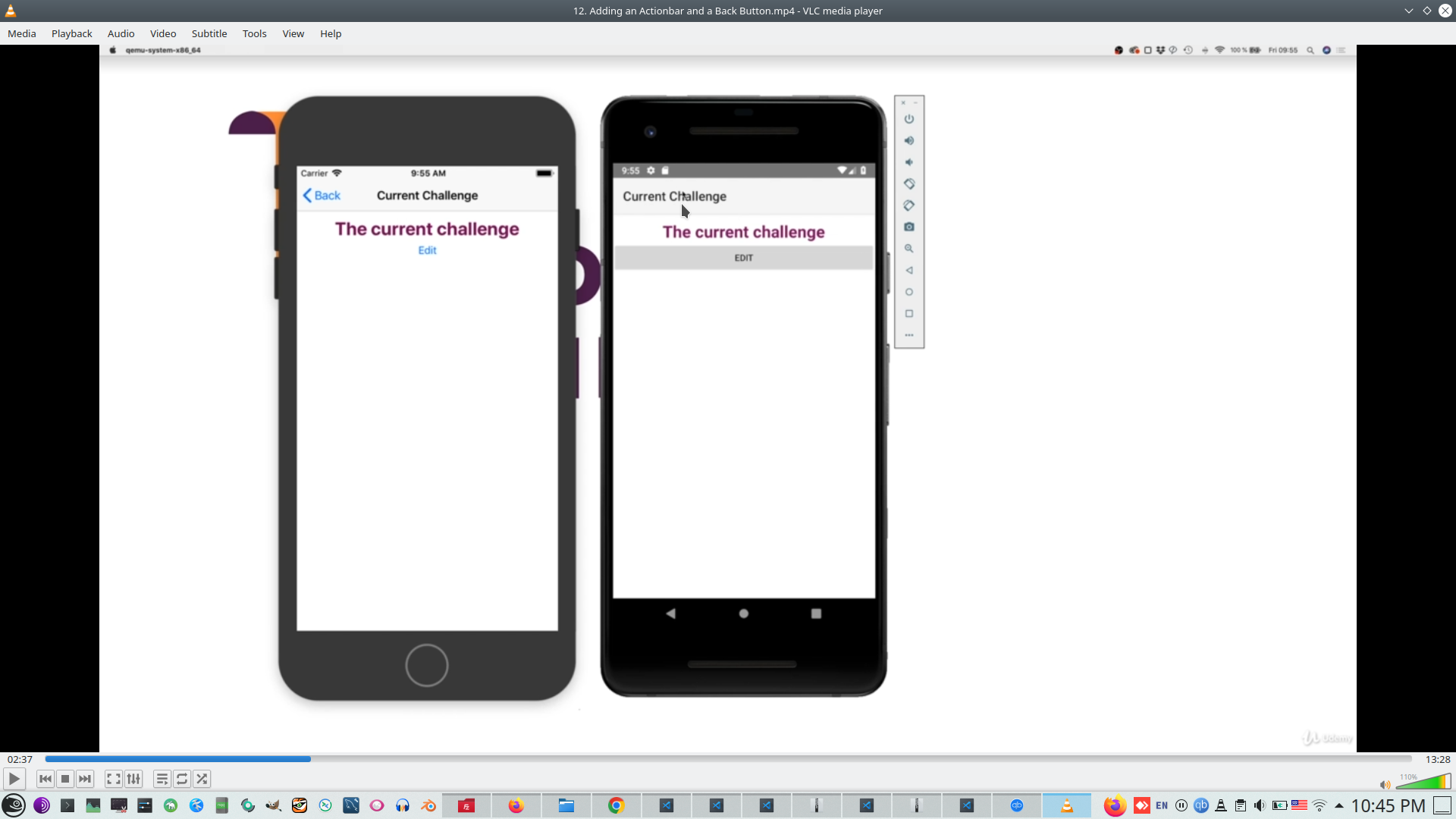This screenshot has height=819, width=1456.
Task: Click the Stop playback button
Action: [x=65, y=779]
